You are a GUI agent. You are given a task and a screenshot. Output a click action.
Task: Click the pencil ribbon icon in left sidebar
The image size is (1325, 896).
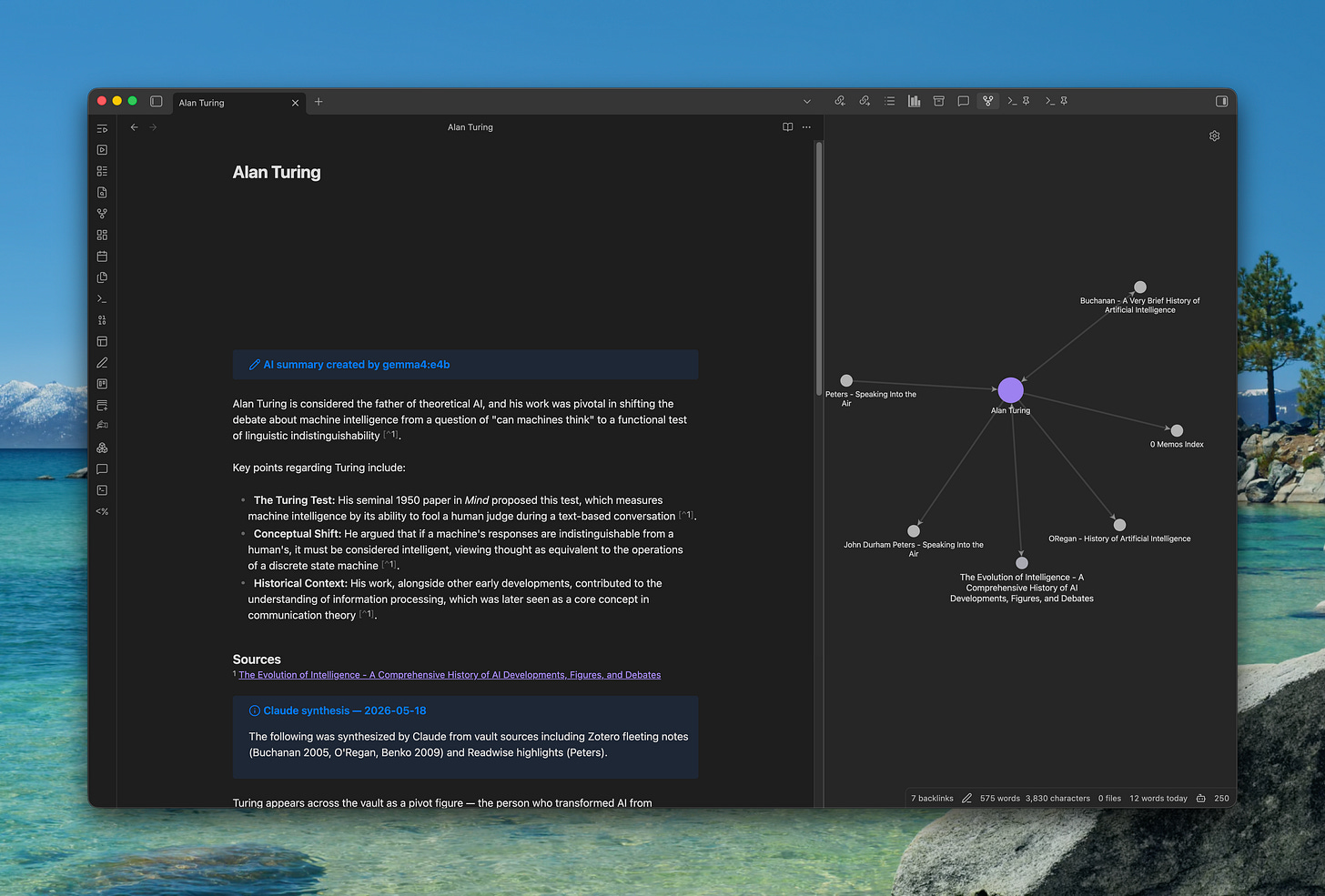[102, 363]
